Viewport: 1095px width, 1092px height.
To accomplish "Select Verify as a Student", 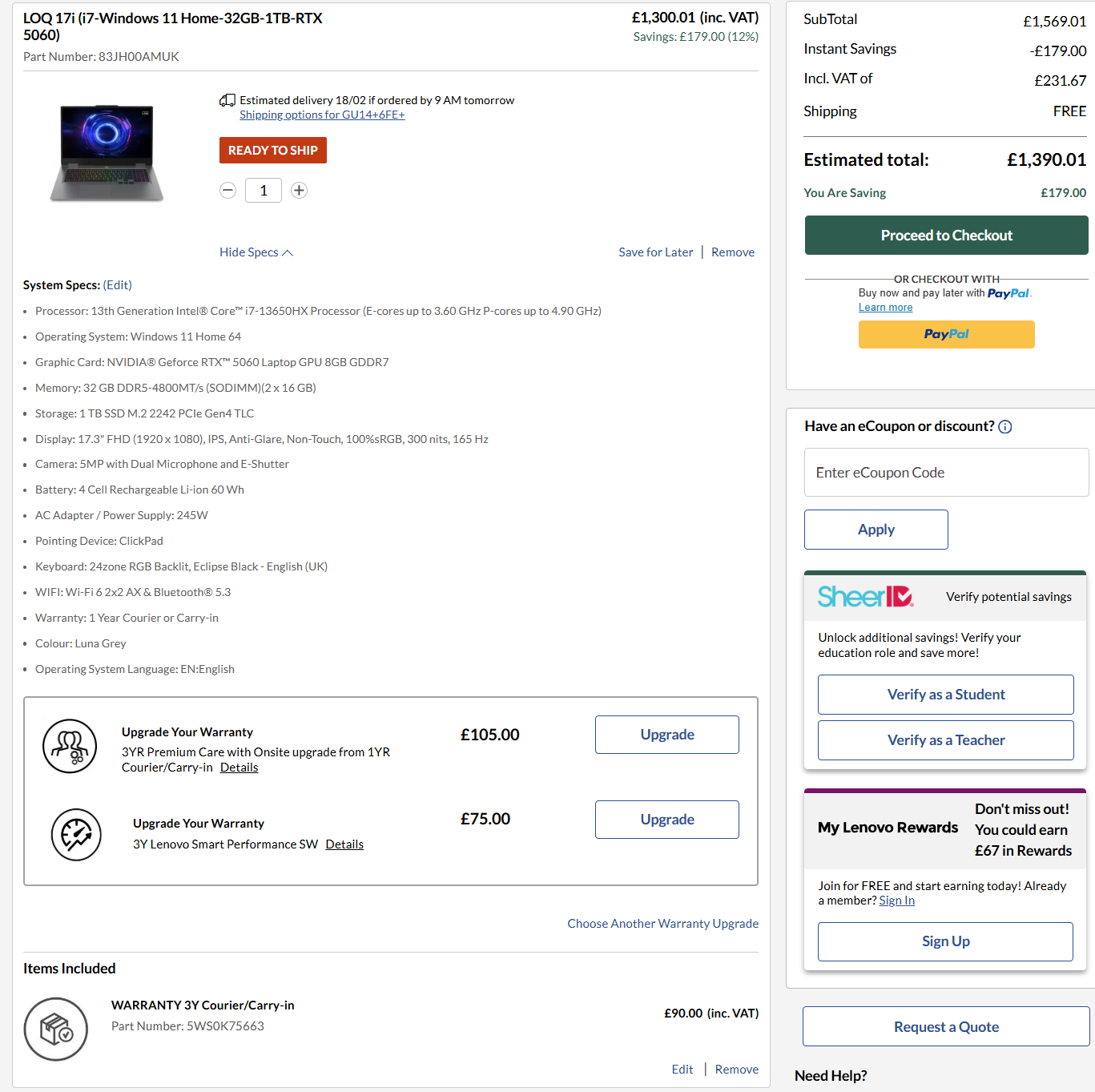I will pos(945,695).
